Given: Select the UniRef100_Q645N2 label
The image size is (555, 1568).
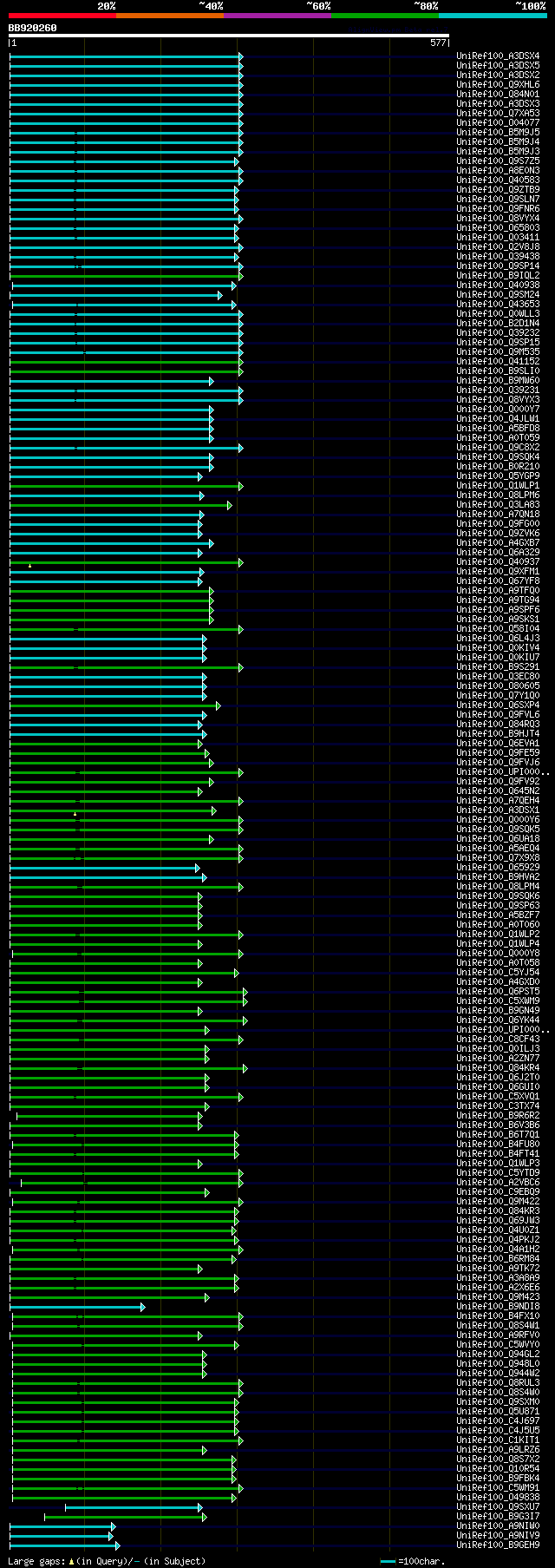Looking at the screenshot, I should [498, 791].
